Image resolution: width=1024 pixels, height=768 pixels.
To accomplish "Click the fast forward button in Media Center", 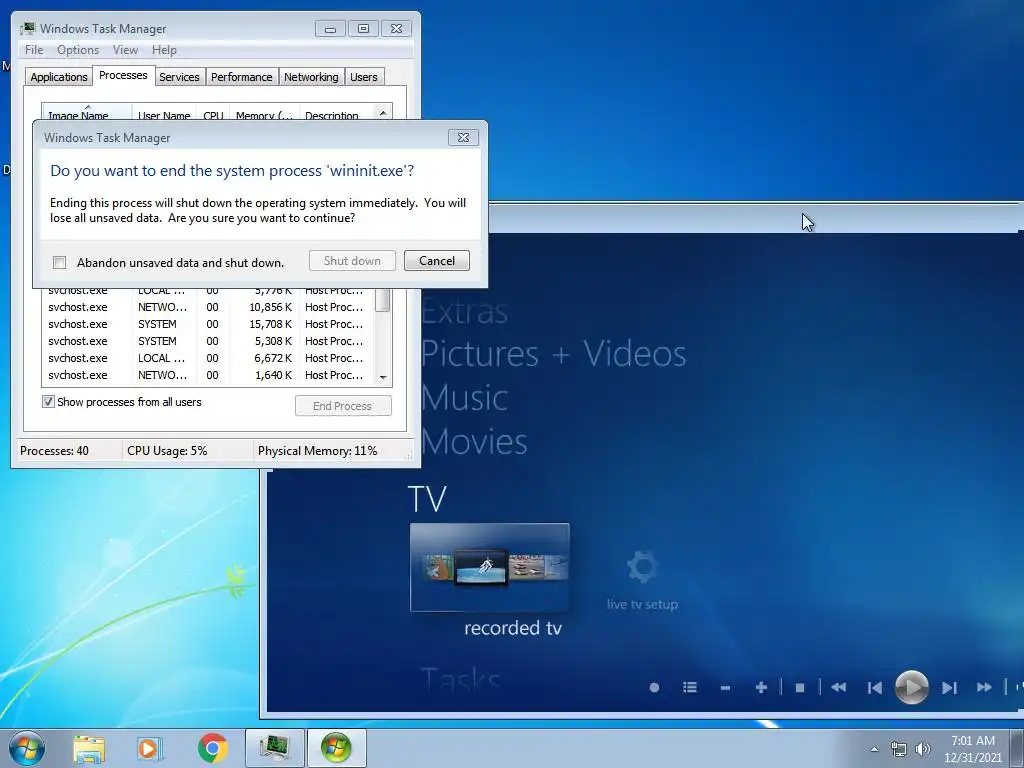I will click(x=984, y=687).
